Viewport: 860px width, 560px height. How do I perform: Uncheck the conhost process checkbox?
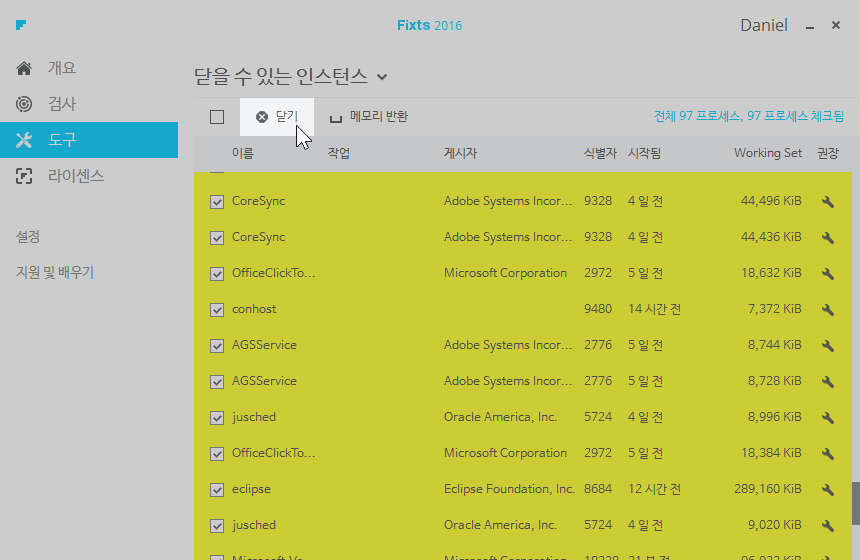pos(217,309)
